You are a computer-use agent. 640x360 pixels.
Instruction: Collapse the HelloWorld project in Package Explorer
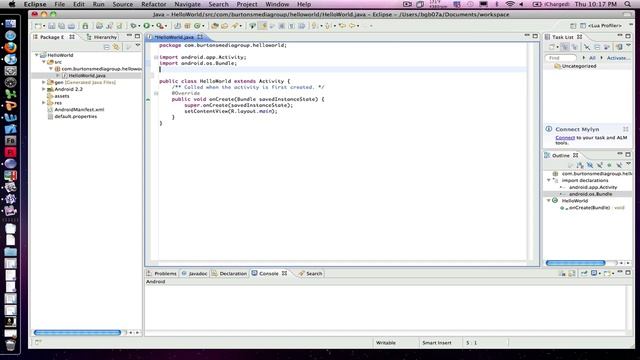click(x=37, y=55)
